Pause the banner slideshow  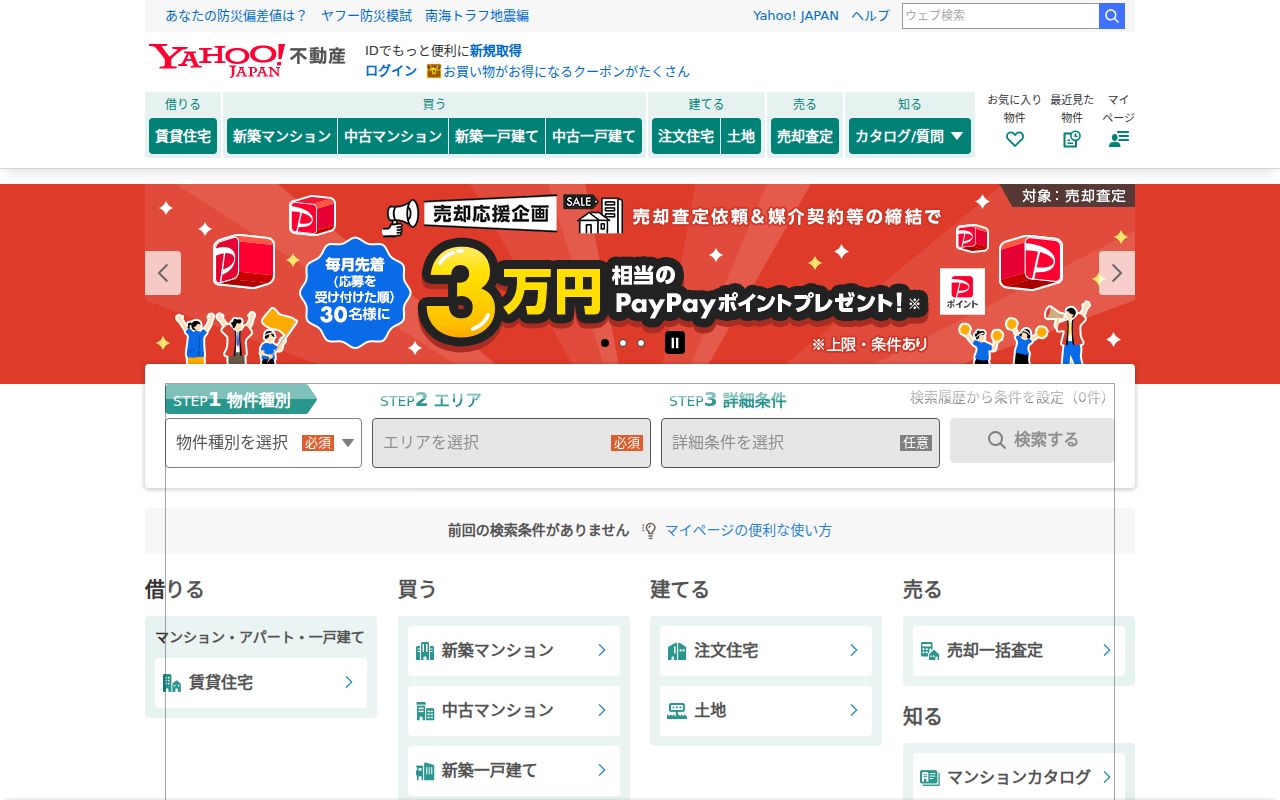pos(675,343)
